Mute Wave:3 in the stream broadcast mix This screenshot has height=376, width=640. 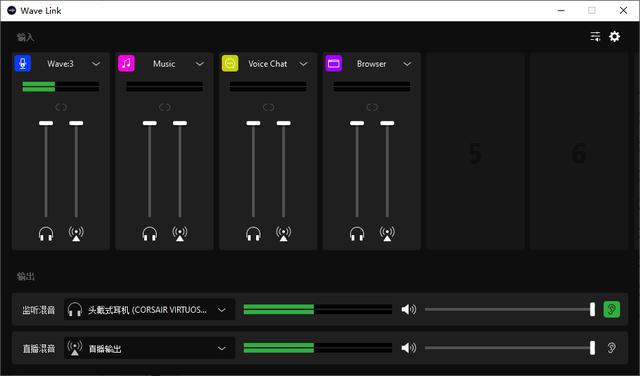[76, 234]
